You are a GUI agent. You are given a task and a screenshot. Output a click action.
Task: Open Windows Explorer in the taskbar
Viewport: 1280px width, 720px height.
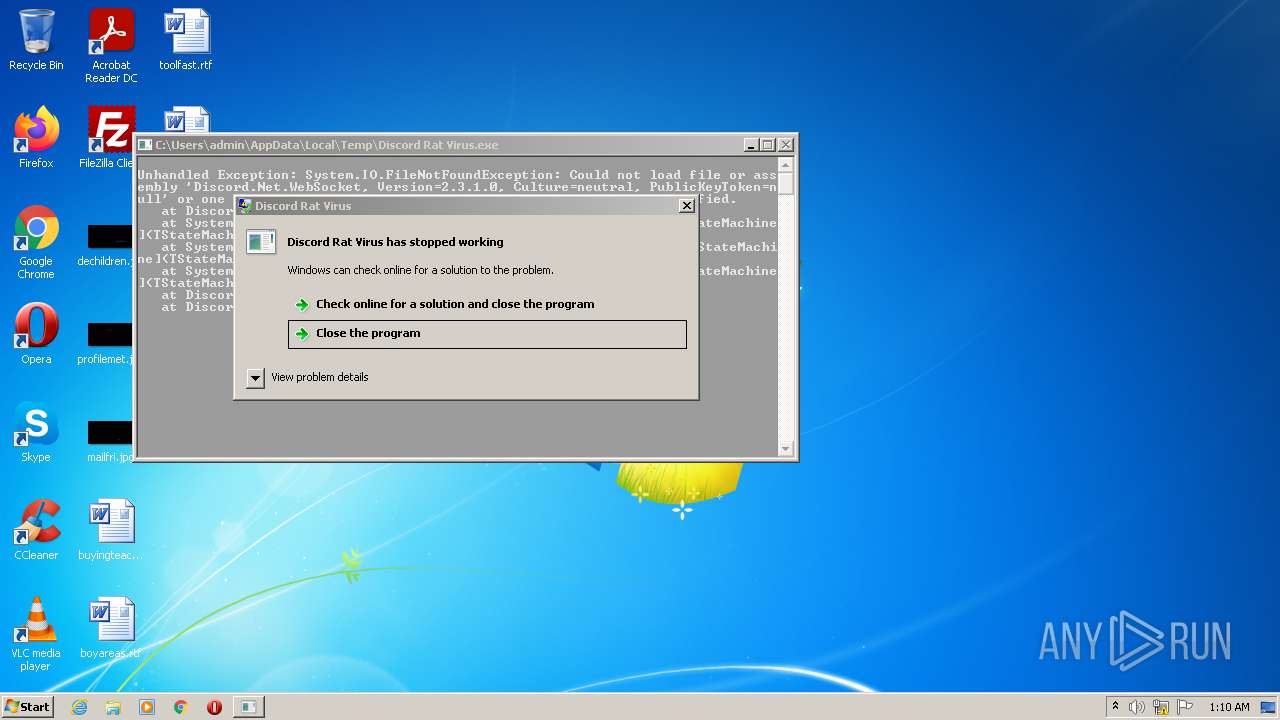click(x=113, y=707)
